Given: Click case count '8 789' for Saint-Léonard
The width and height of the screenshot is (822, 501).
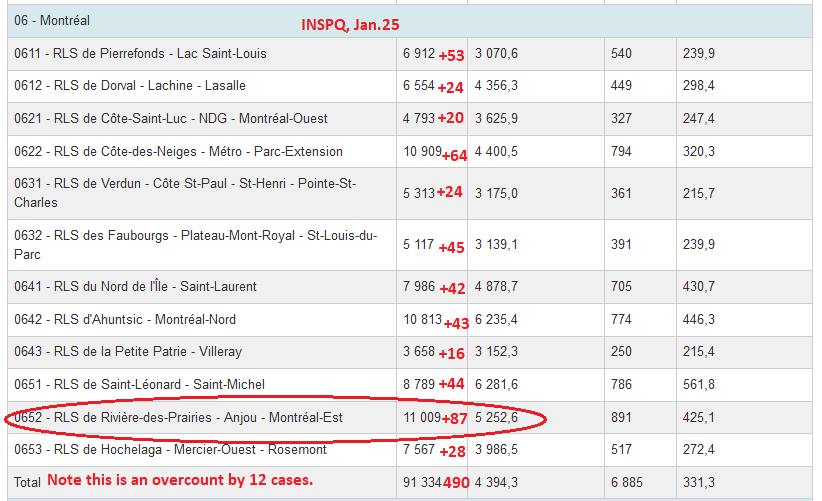Looking at the screenshot, I should click(x=419, y=384).
